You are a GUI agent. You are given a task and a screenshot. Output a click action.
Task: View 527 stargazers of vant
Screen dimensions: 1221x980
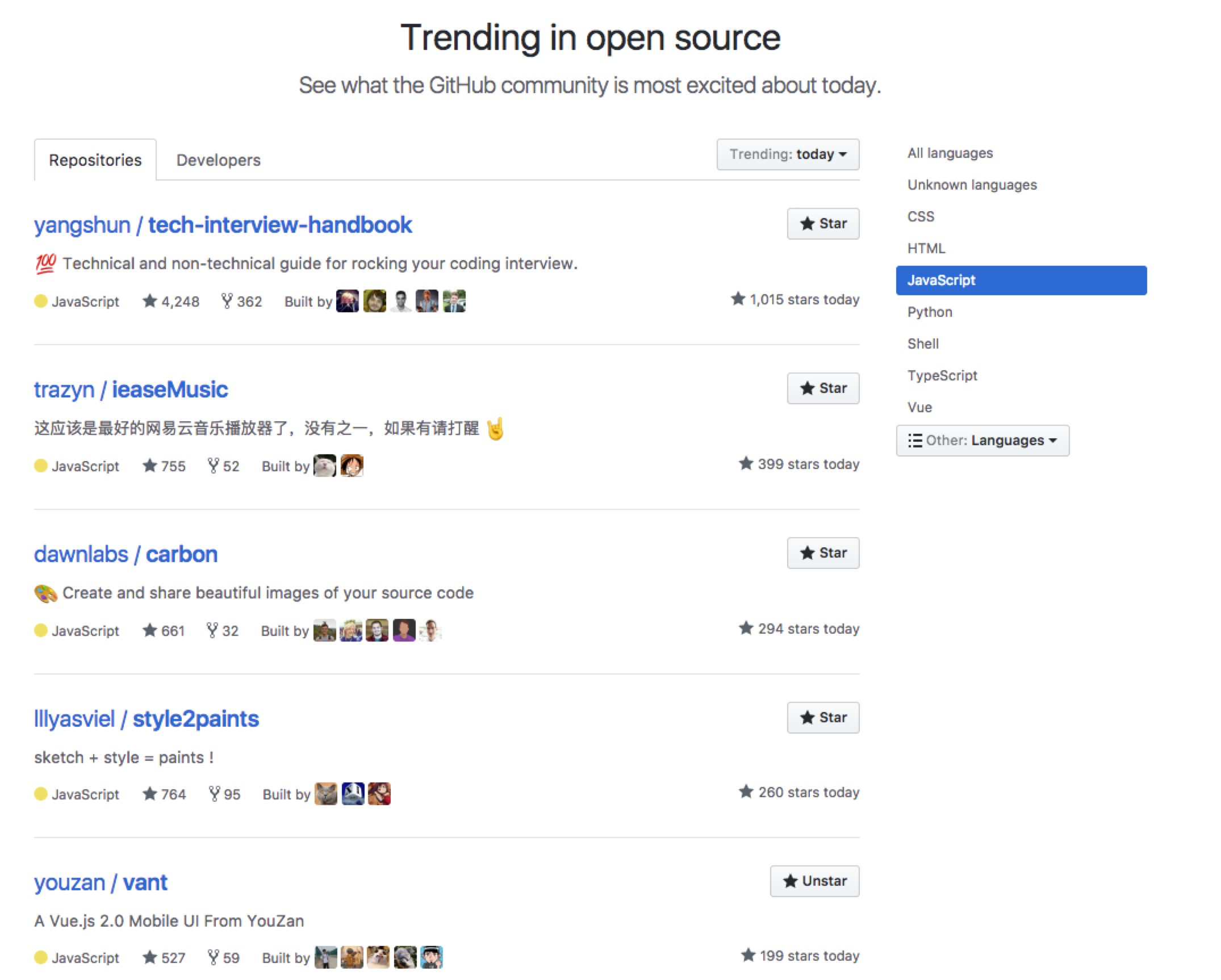(x=164, y=958)
